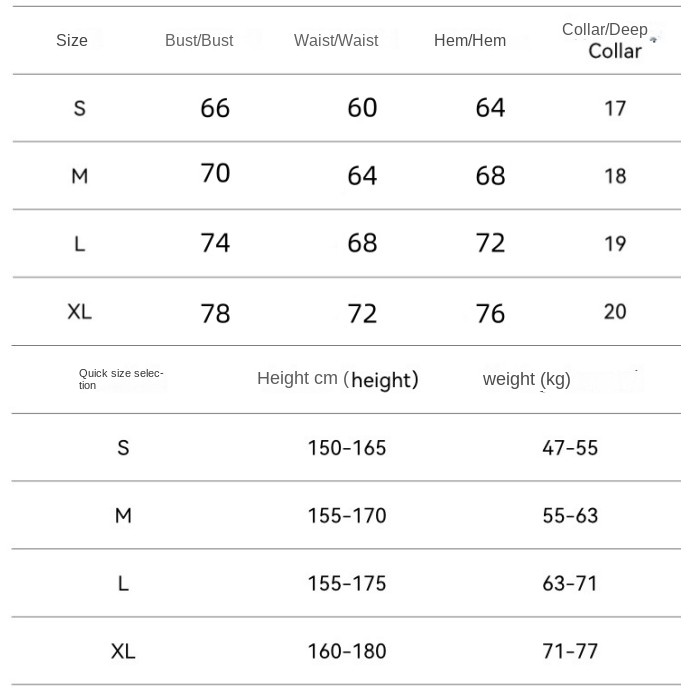This screenshot has width=688, height=688.
Task: Select the Bust/Bust column header
Action: coord(199,40)
